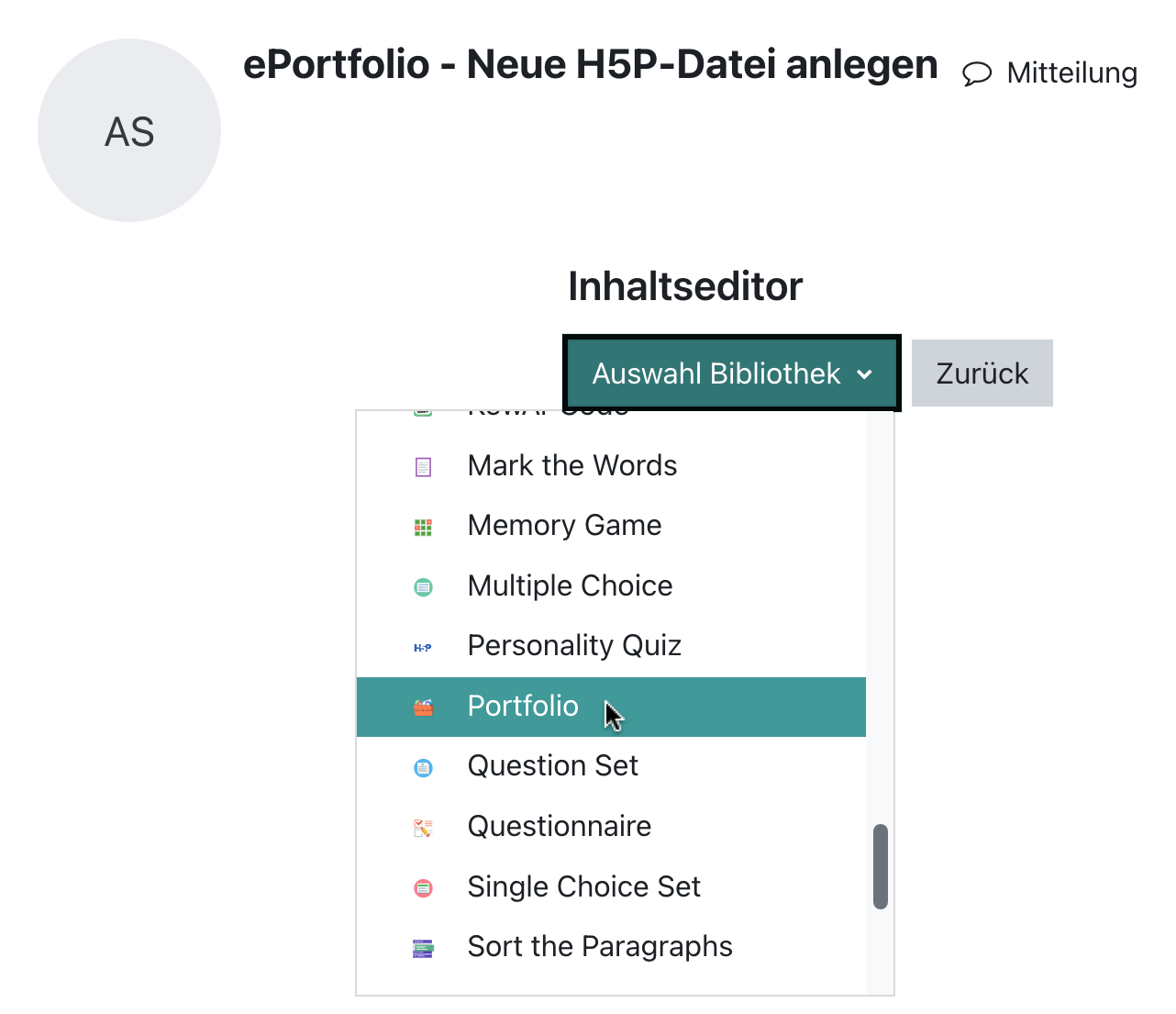Pick Question Set from the library list
This screenshot has height=1014, width=1176.
click(611, 766)
